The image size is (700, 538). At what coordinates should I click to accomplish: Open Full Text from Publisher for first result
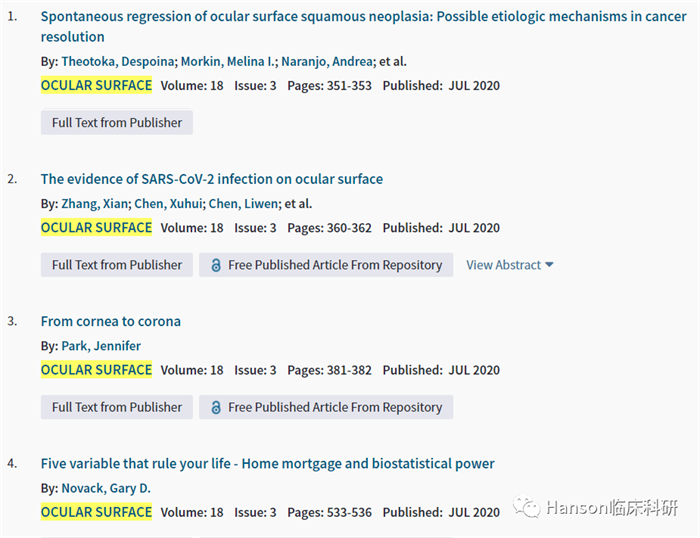pos(117,123)
